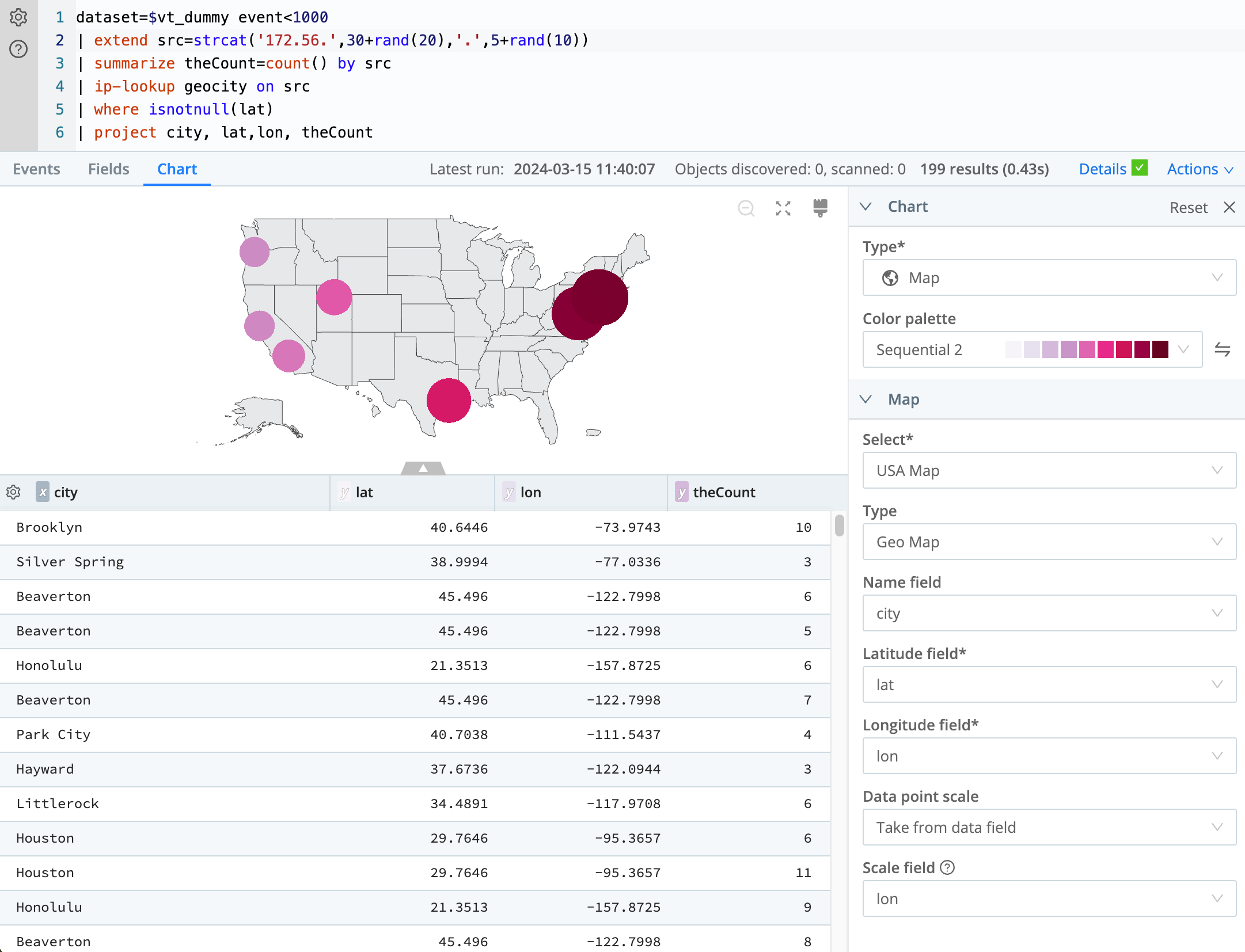Open table column settings gear
This screenshot has width=1245, height=952.
[x=13, y=492]
